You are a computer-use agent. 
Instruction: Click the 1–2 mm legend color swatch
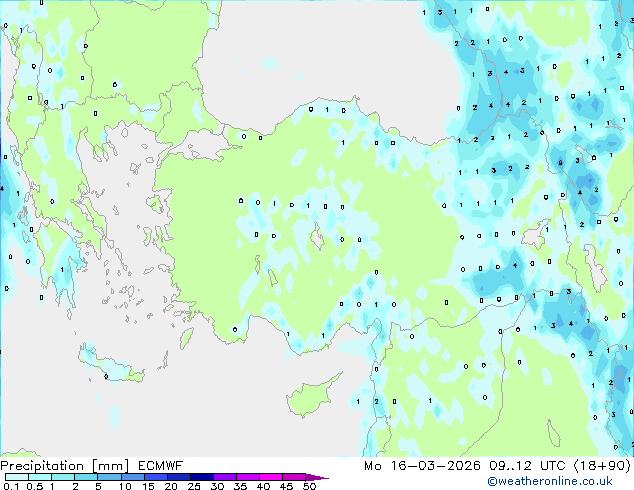(63, 477)
